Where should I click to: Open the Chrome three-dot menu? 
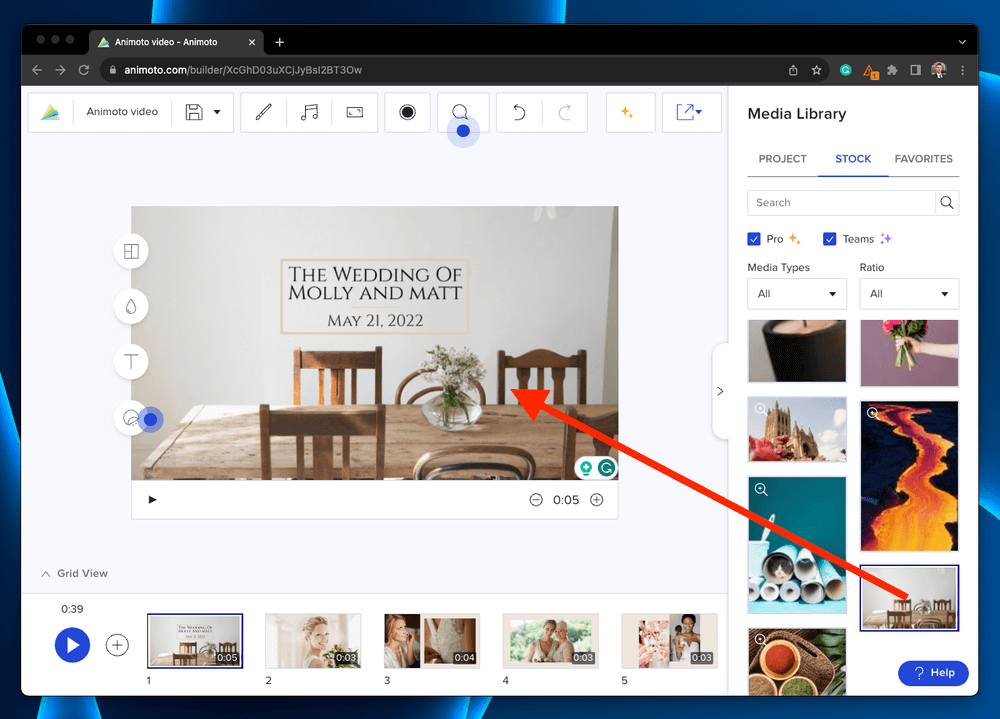click(x=962, y=70)
